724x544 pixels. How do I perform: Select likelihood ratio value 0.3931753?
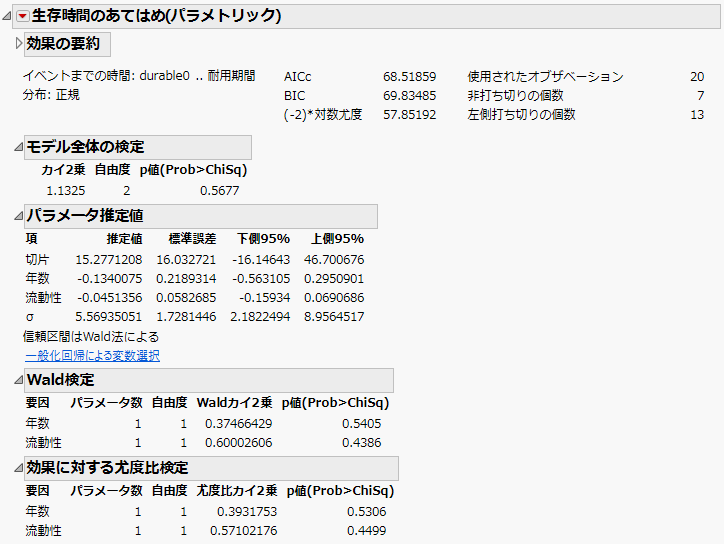[x=247, y=512]
